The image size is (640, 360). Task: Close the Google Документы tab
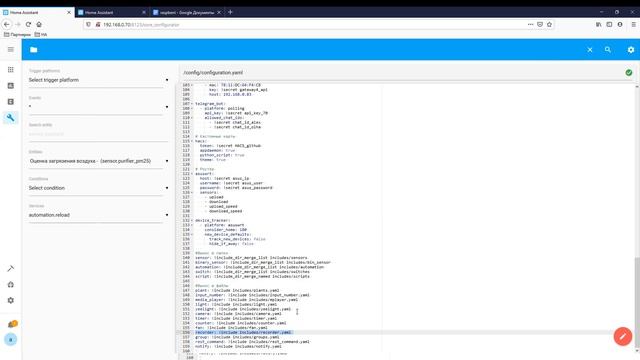coord(219,12)
